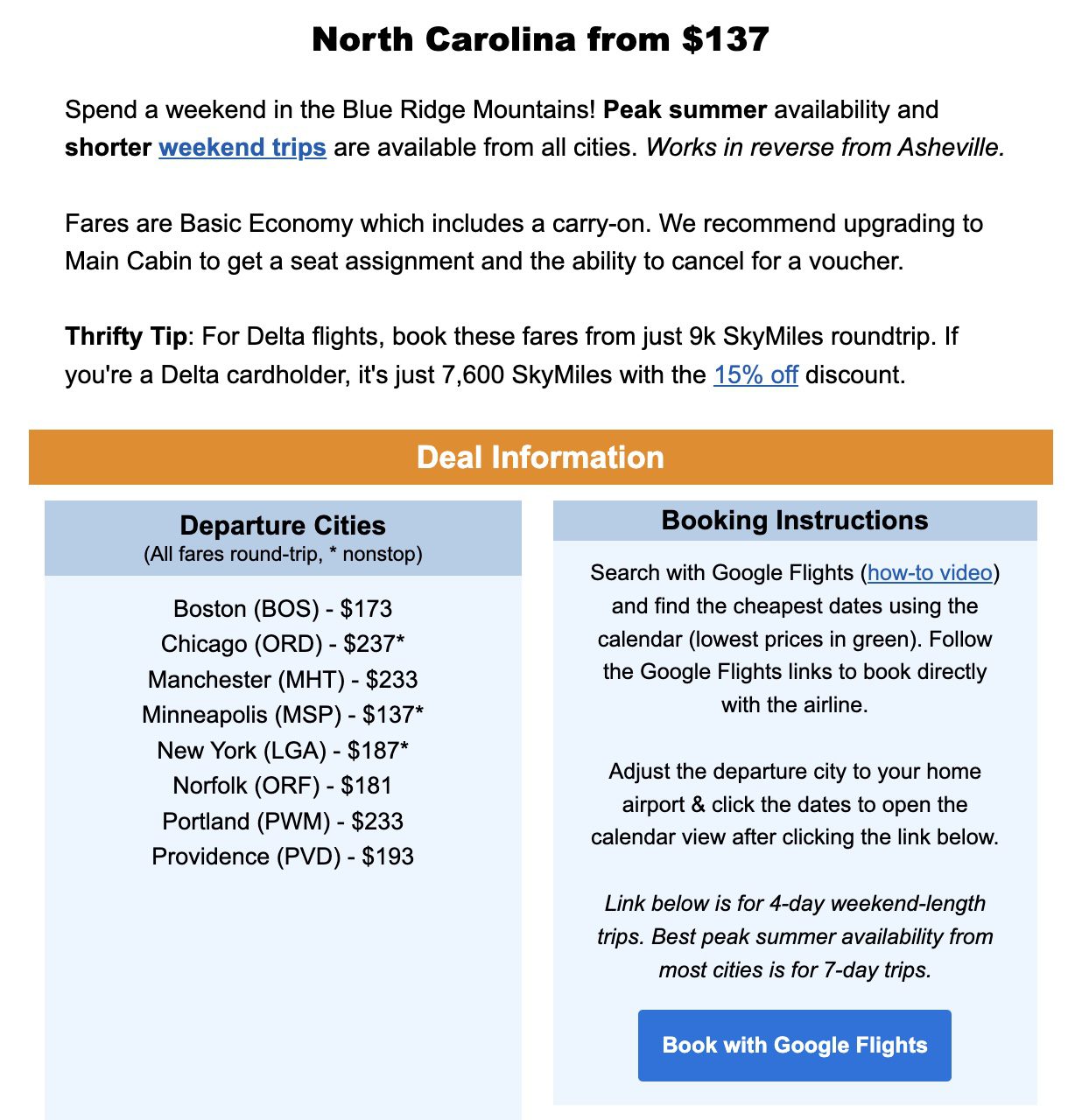
Task: Click the Departure Cities panel header
Action: 282,525
